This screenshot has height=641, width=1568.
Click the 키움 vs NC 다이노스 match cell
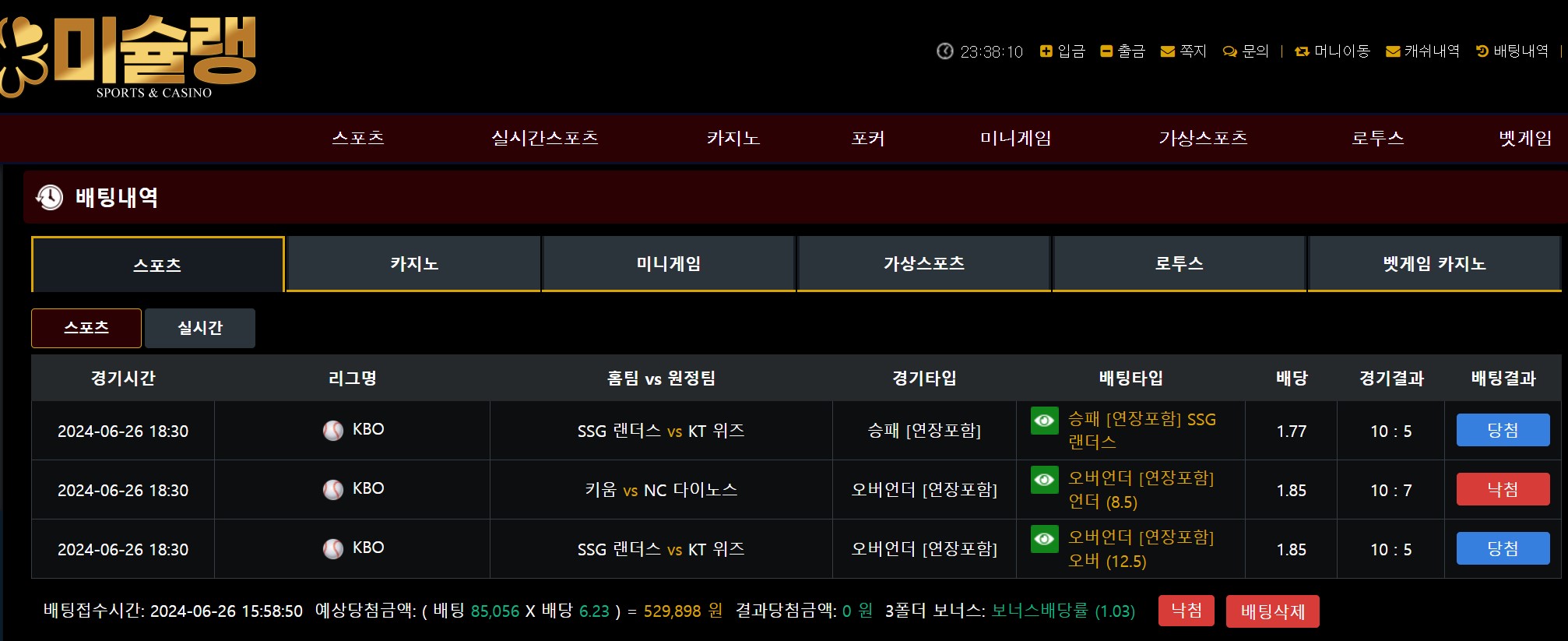pyautogui.click(x=661, y=490)
